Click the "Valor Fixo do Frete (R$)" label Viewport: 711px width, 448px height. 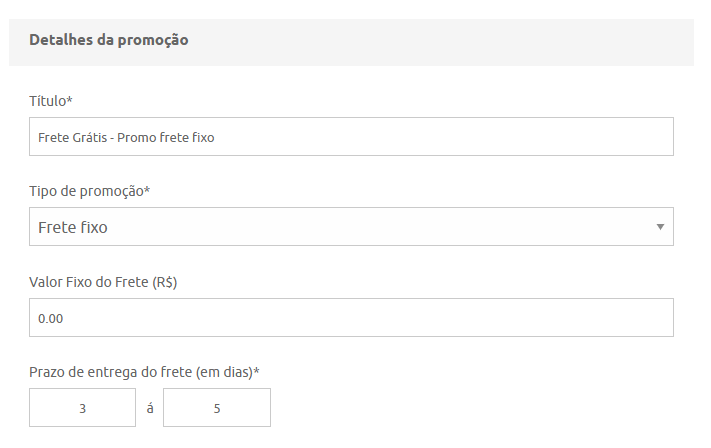click(103, 282)
